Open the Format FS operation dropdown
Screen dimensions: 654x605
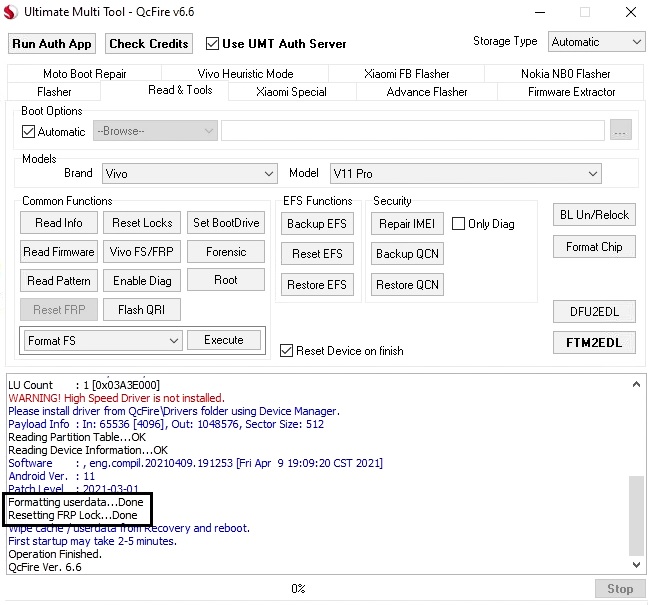(x=103, y=341)
